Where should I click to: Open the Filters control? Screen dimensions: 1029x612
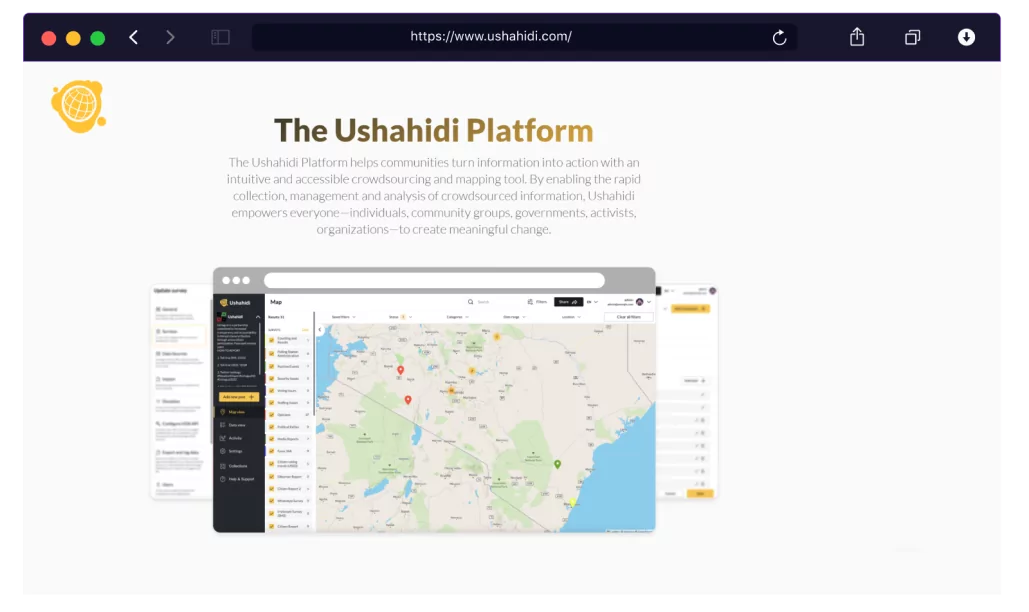click(x=537, y=302)
